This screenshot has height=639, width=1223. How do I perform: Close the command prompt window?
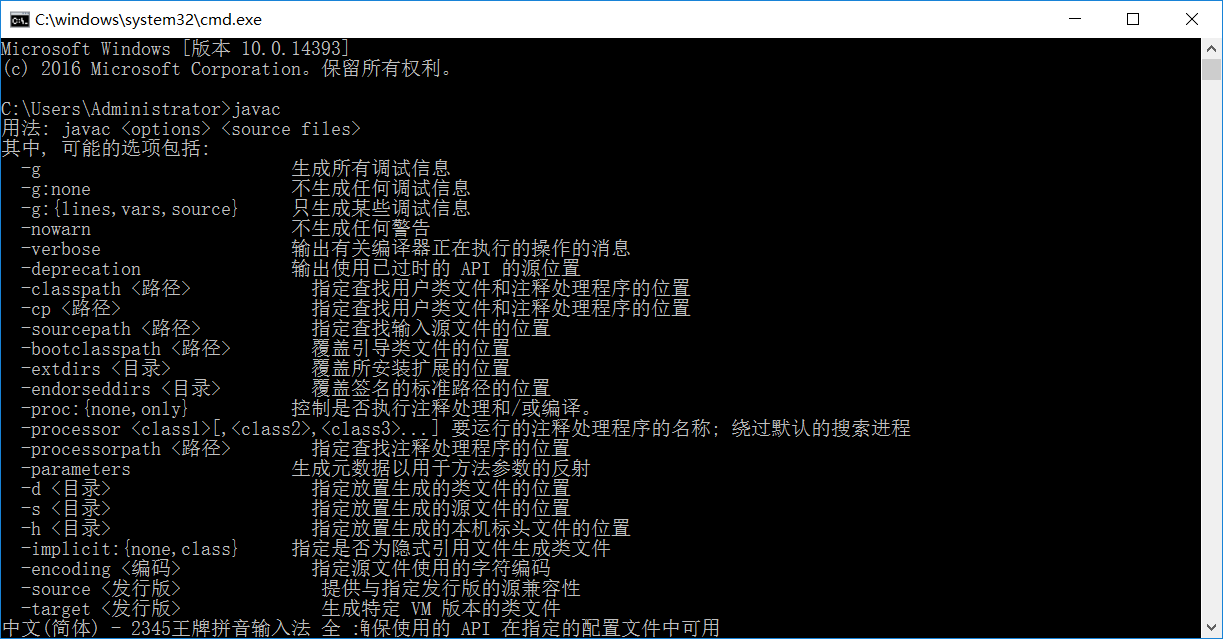coord(1192,19)
